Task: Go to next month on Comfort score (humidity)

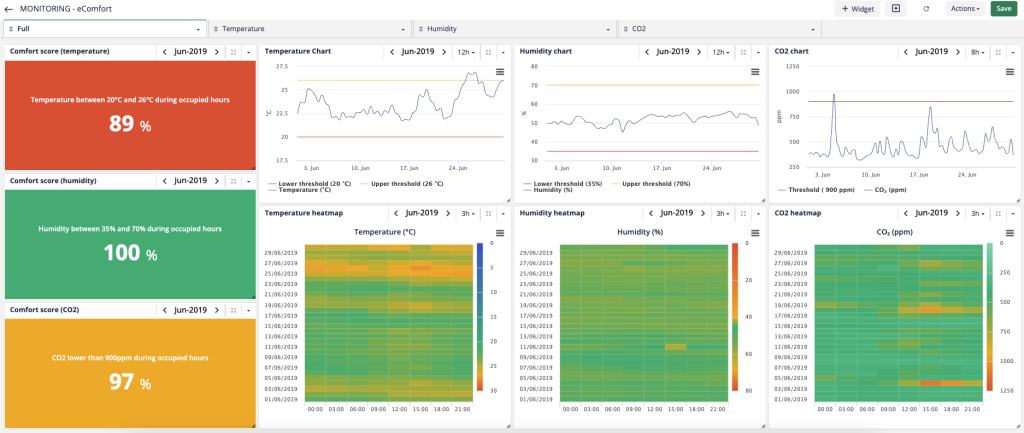Action: [x=217, y=181]
